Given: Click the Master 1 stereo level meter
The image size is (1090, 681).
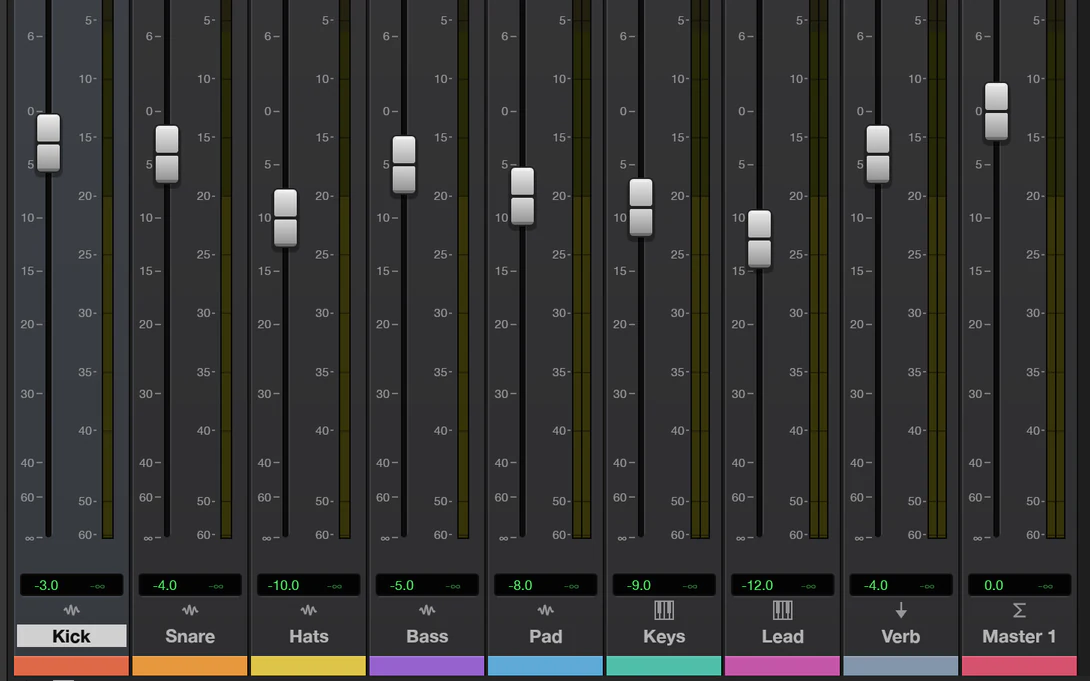Looking at the screenshot, I should 1056,269.
